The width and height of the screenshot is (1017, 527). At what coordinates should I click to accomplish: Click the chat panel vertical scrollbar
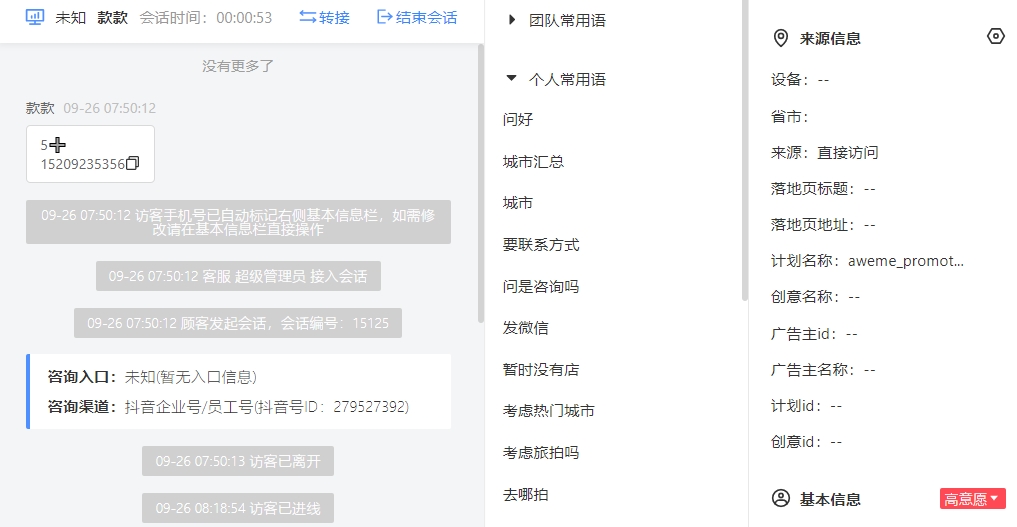pos(481,183)
